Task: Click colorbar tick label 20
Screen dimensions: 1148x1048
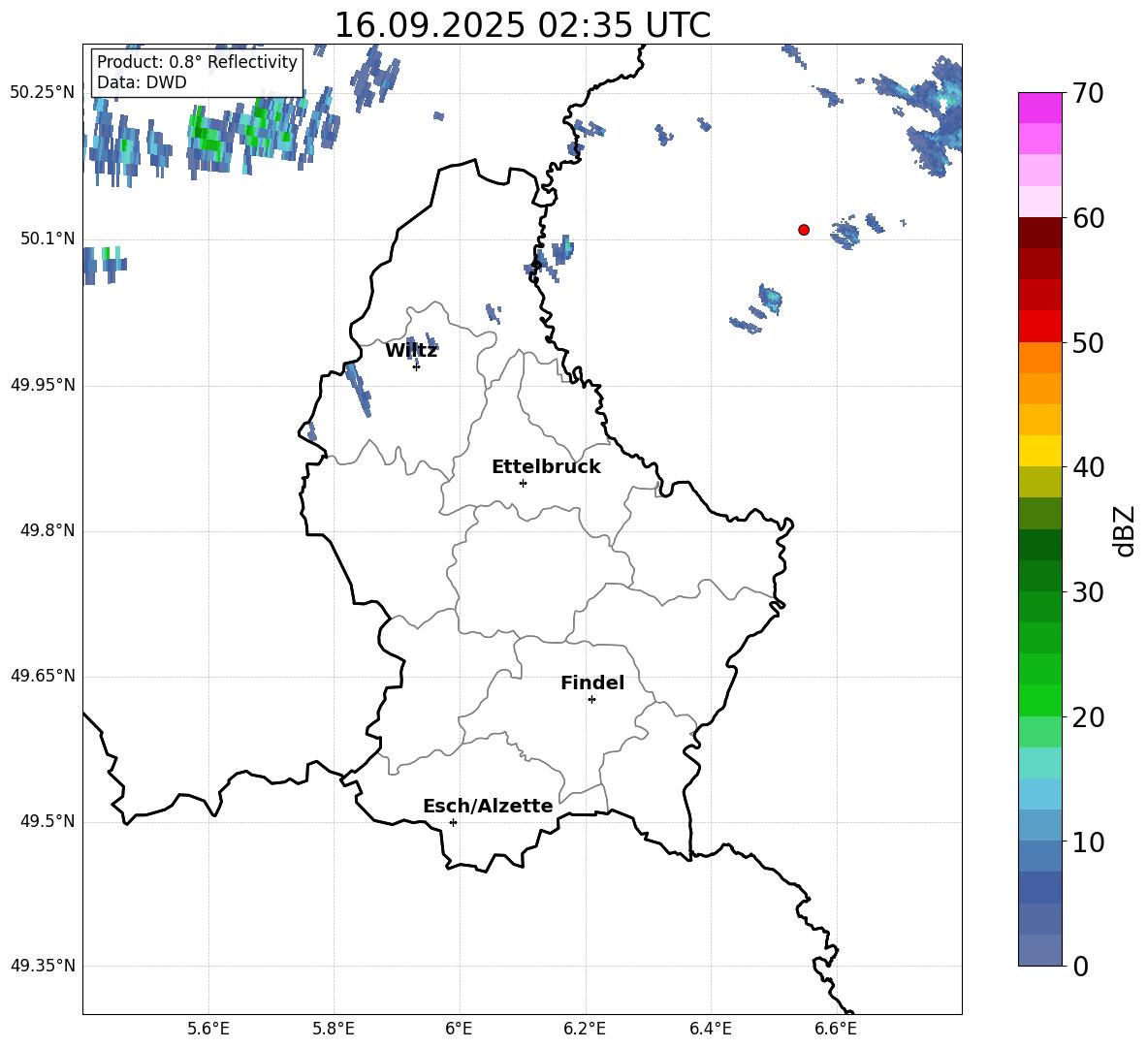Action: [x=1088, y=717]
